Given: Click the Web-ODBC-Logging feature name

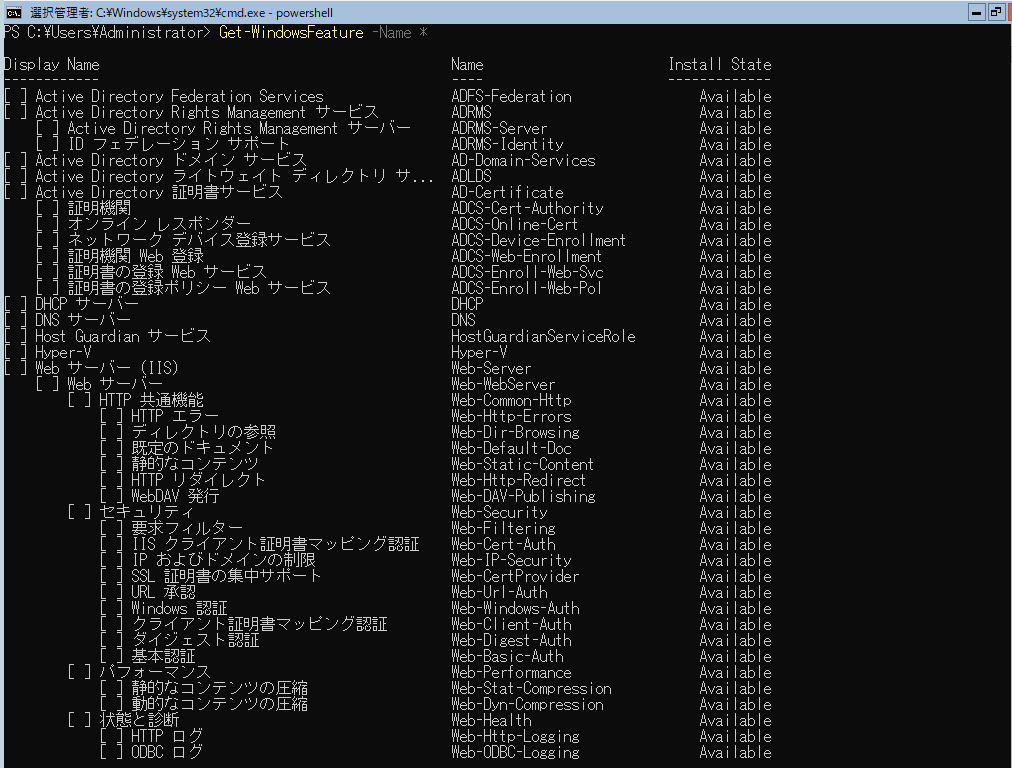Looking at the screenshot, I should [515, 753].
